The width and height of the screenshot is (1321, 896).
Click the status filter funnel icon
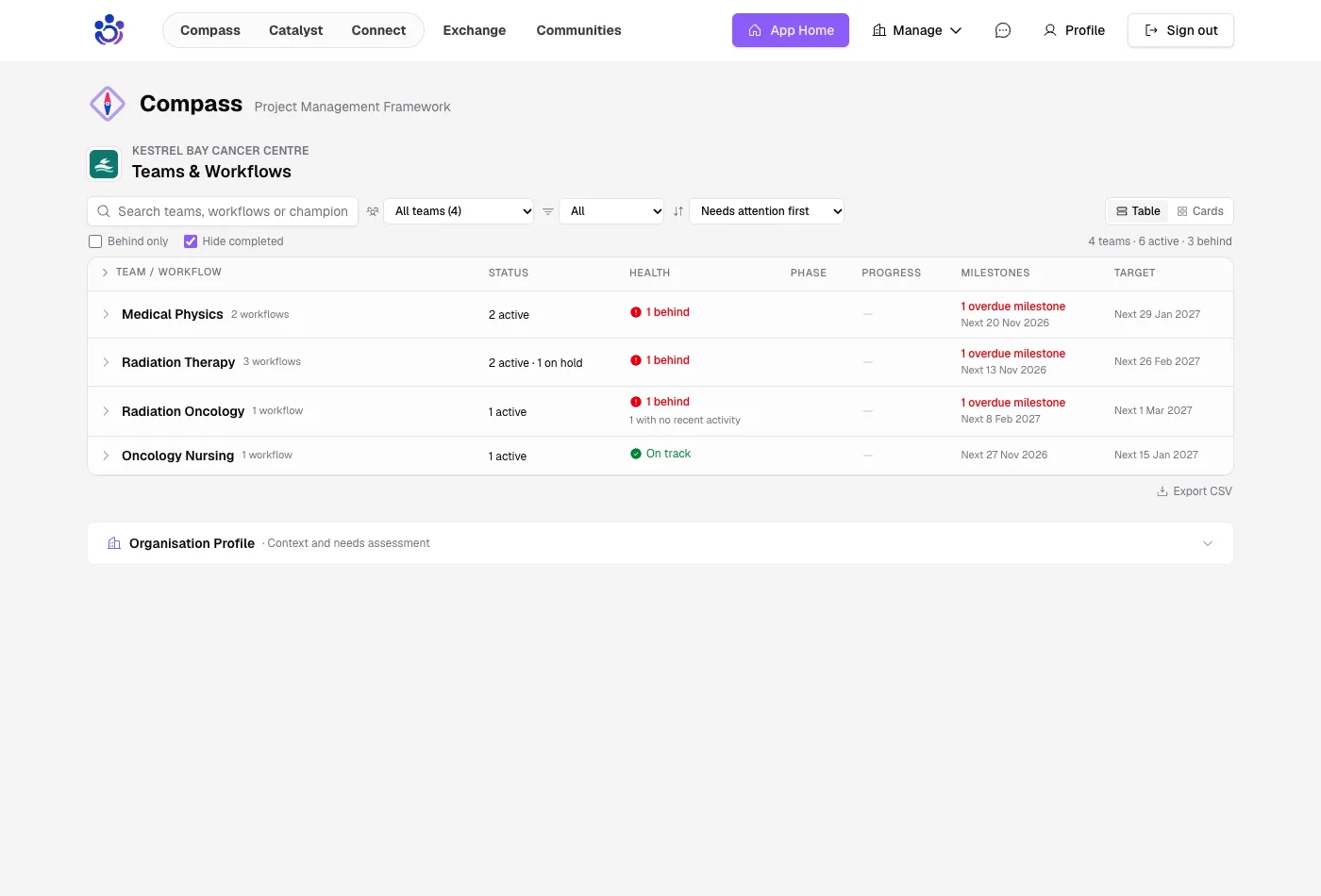click(548, 211)
